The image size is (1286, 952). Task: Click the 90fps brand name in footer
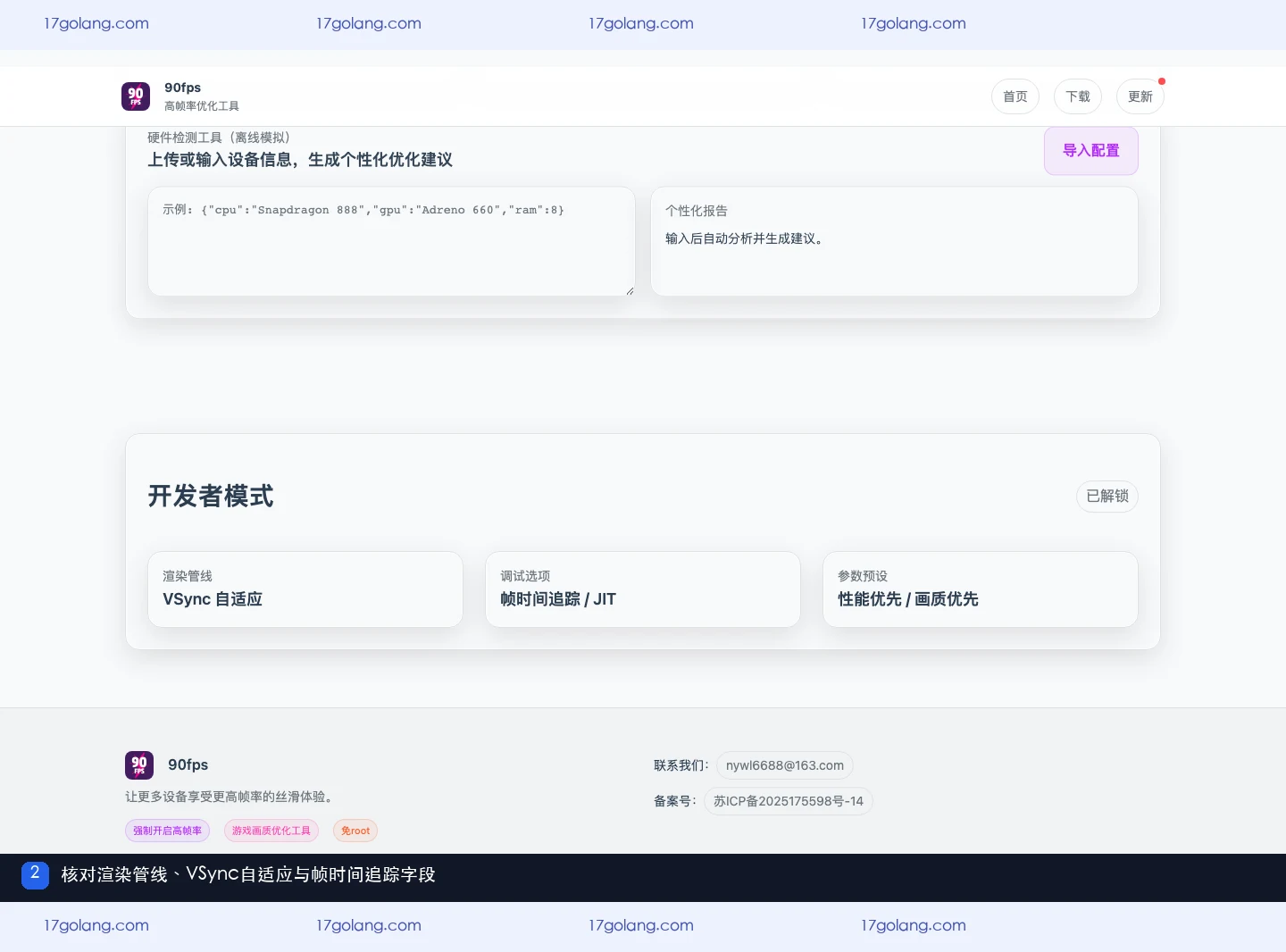[188, 764]
